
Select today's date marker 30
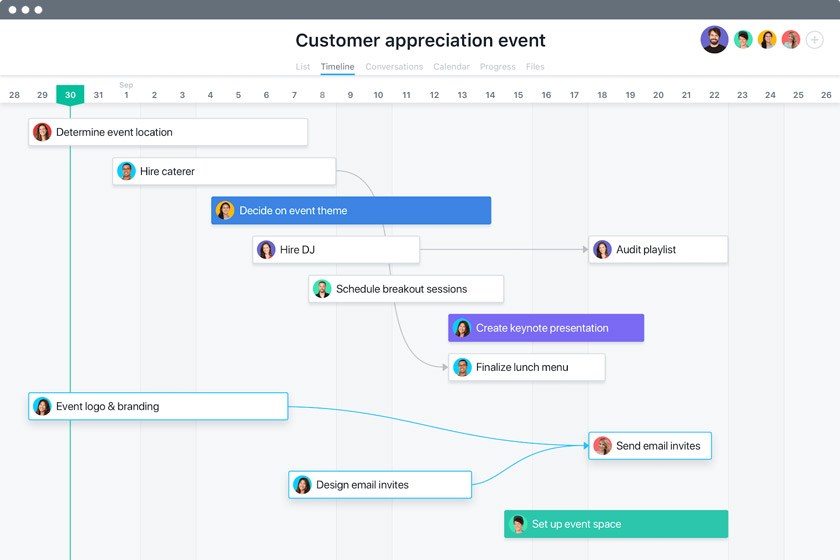(70, 95)
